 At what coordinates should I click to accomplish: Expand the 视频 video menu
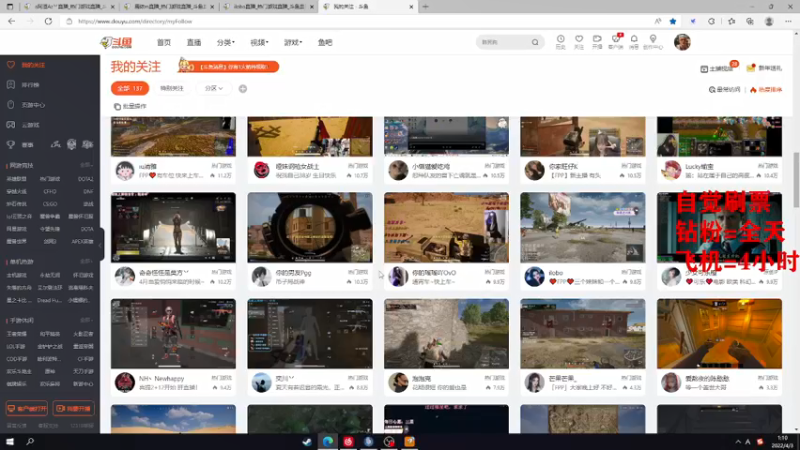[x=259, y=42]
